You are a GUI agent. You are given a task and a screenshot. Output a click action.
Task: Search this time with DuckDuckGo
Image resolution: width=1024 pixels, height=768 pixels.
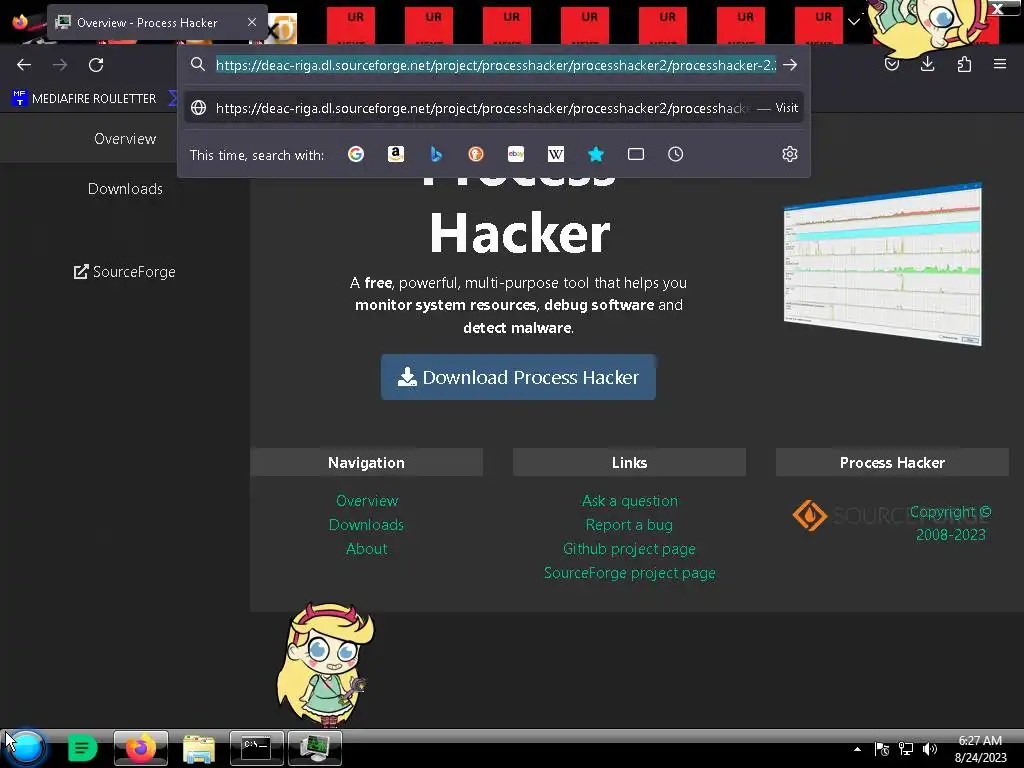pos(476,154)
